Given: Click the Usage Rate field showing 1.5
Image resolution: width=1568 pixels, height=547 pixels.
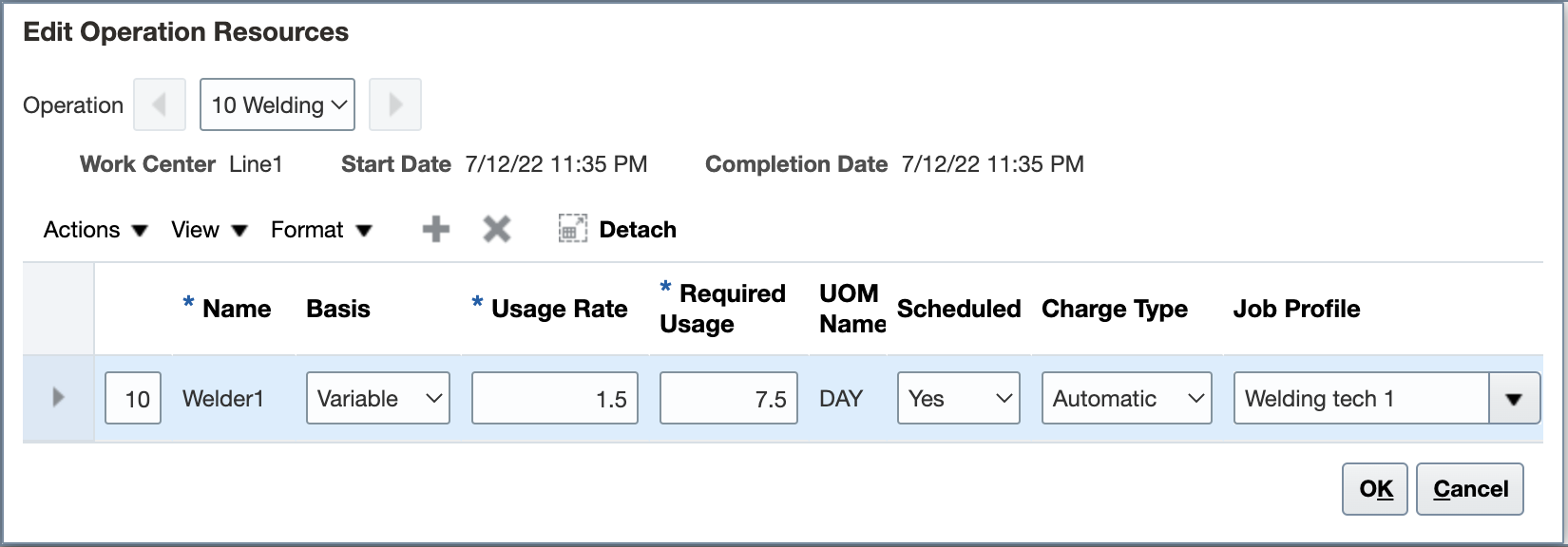Looking at the screenshot, I should tap(555, 398).
